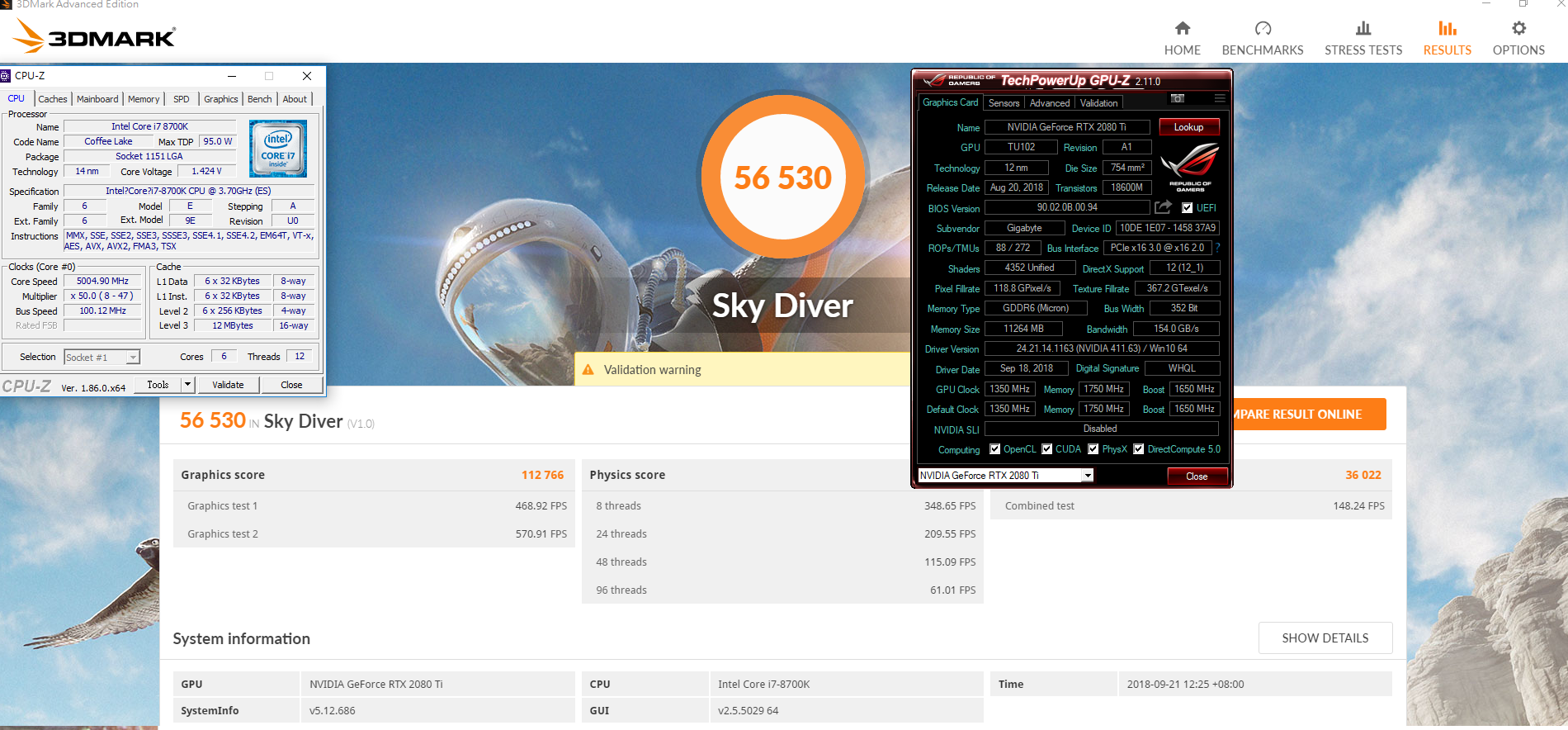Go to 3DMark BENCHMARKS section
Screen dimensions: 1568x730
pyautogui.click(x=1263, y=39)
